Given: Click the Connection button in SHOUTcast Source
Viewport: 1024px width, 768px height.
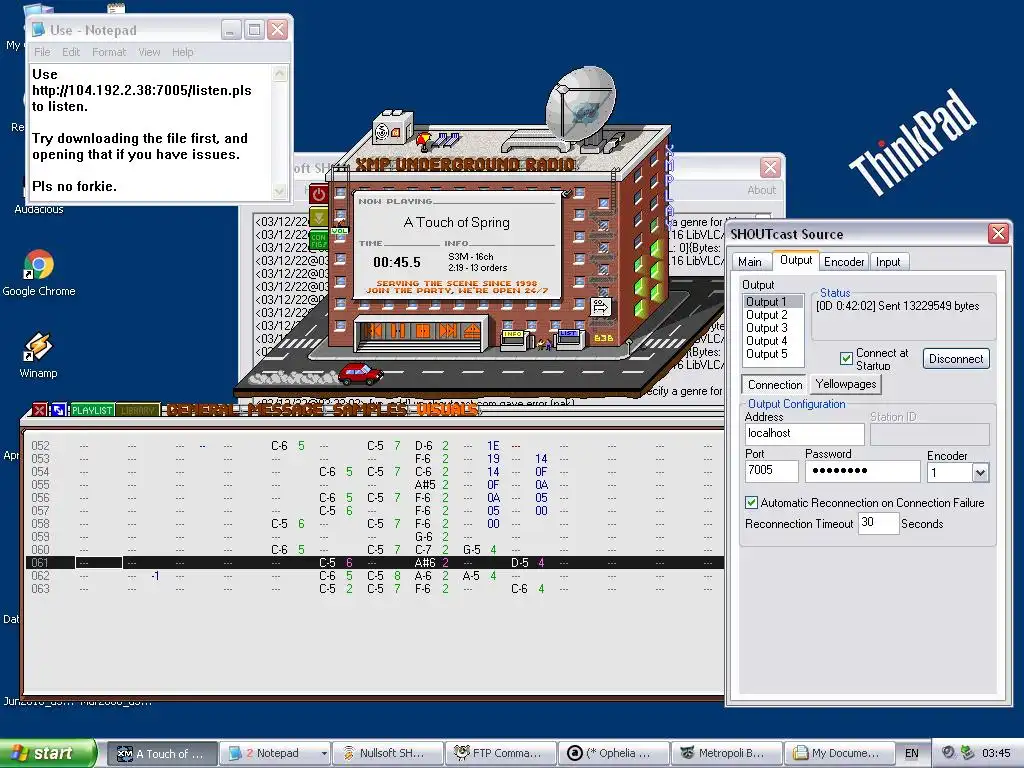Looking at the screenshot, I should [x=775, y=385].
